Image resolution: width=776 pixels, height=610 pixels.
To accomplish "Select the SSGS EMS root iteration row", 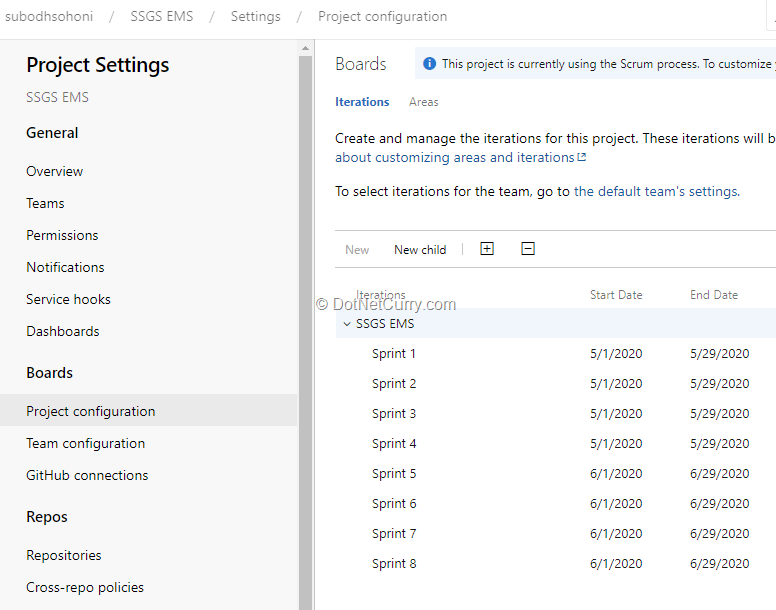I will coord(556,324).
